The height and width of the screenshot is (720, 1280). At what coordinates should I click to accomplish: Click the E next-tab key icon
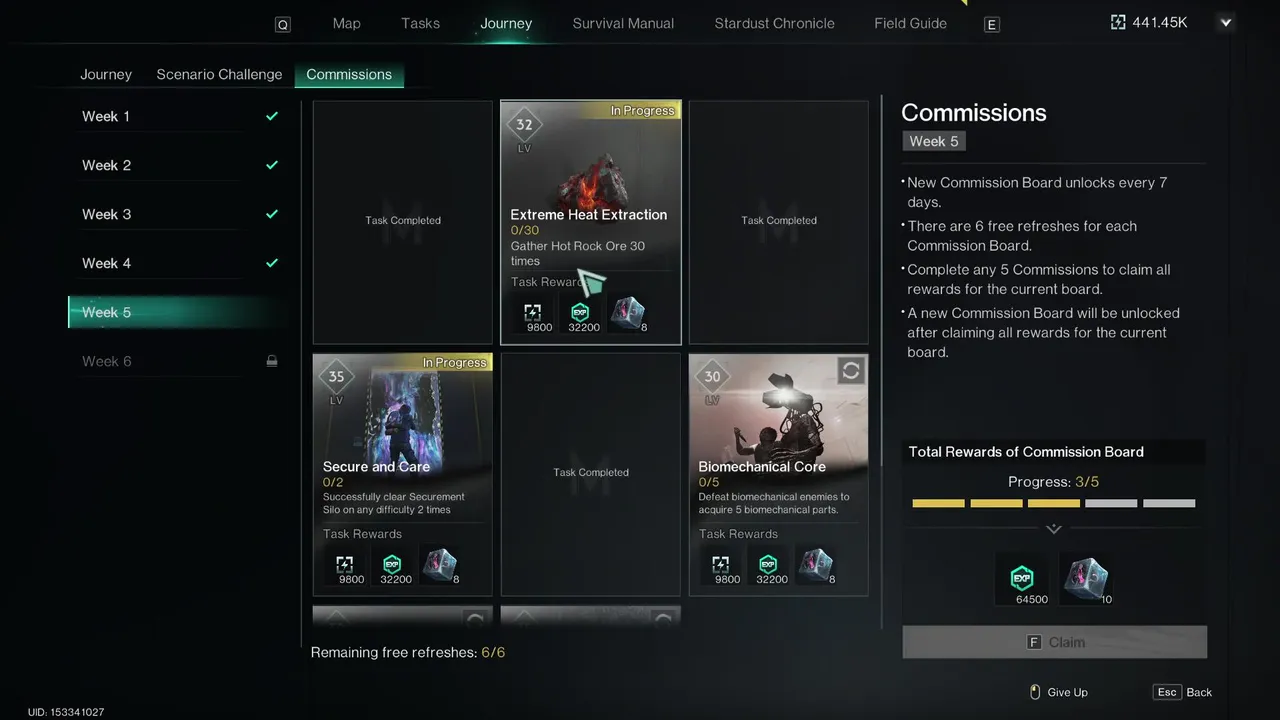[x=992, y=24]
